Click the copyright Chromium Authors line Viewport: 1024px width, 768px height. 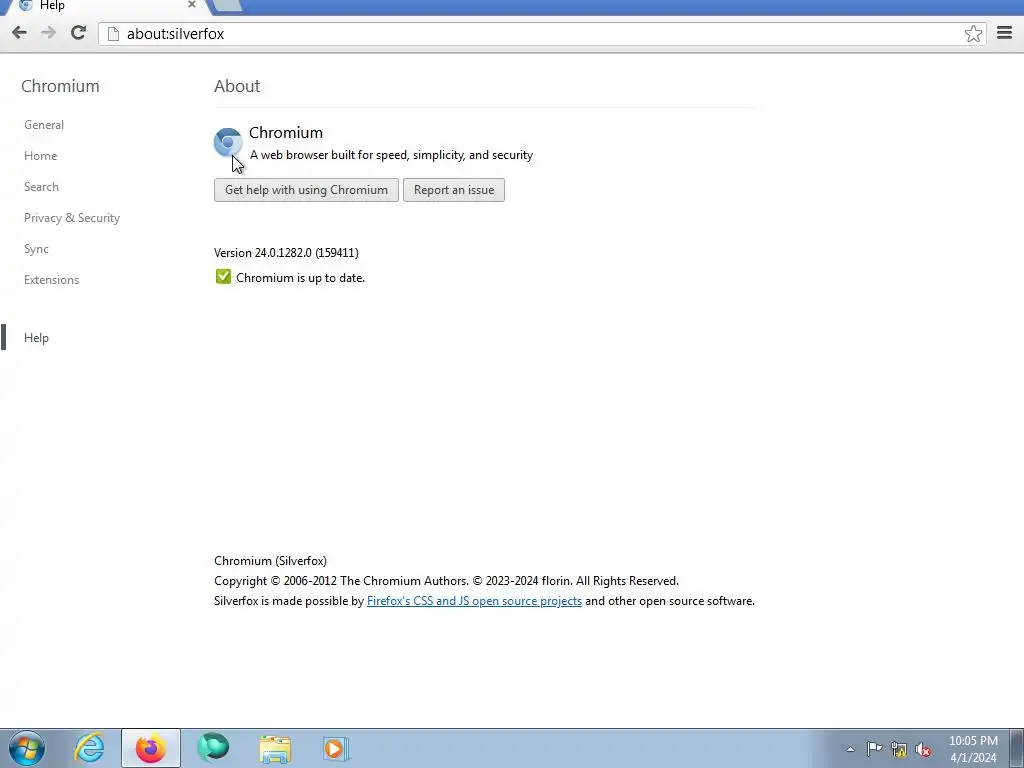pyautogui.click(x=446, y=581)
